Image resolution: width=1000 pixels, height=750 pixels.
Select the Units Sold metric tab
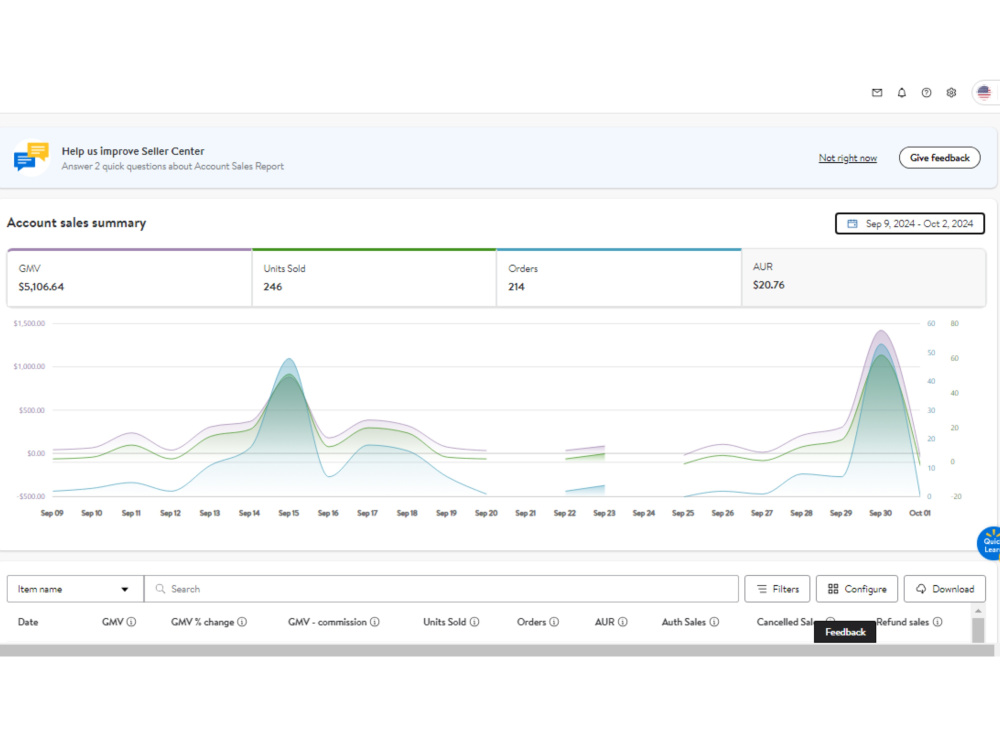374,278
